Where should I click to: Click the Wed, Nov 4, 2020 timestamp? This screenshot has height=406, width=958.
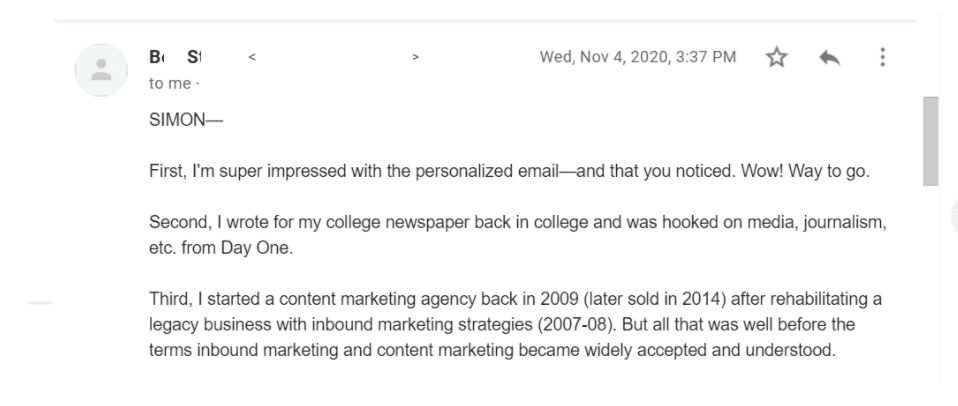pyautogui.click(x=638, y=58)
